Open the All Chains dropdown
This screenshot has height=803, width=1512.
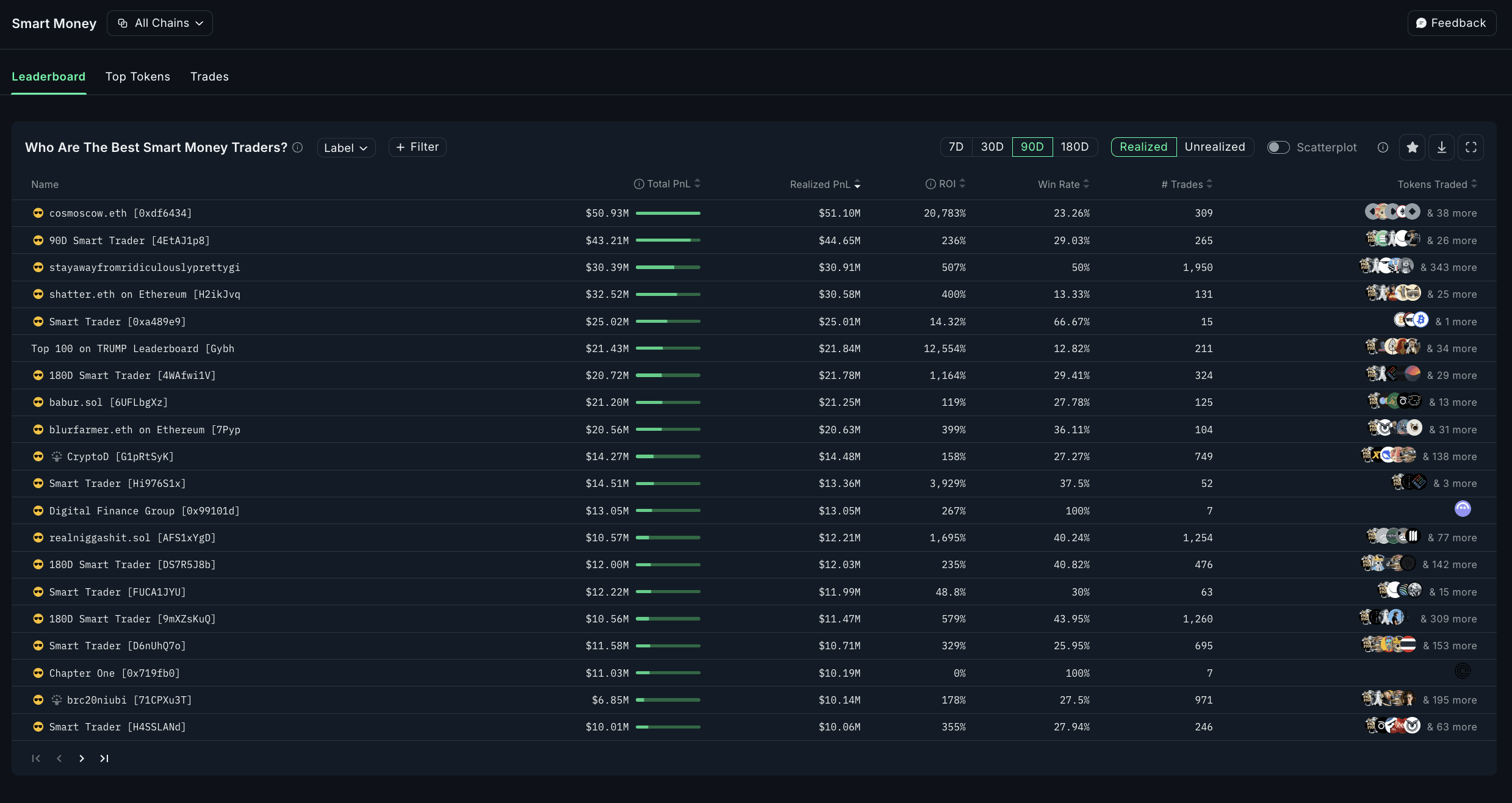point(160,23)
